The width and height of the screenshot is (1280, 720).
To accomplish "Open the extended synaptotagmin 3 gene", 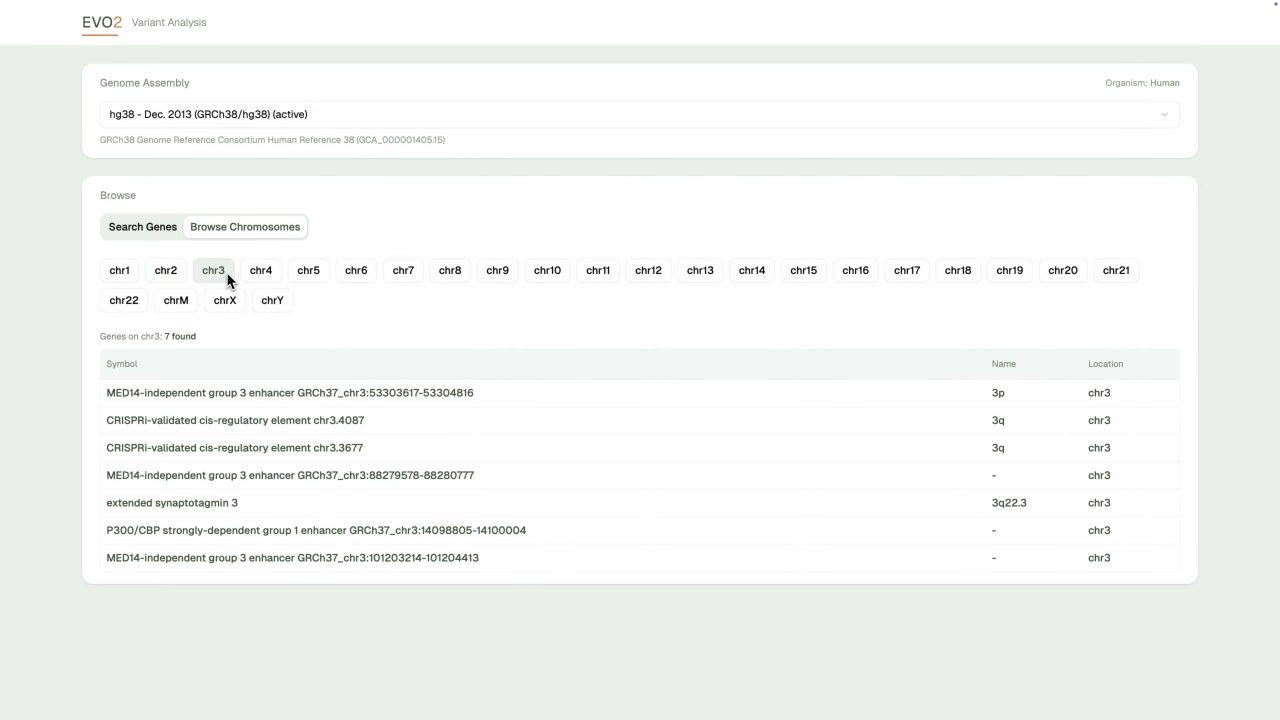I will click(x=640, y=503).
